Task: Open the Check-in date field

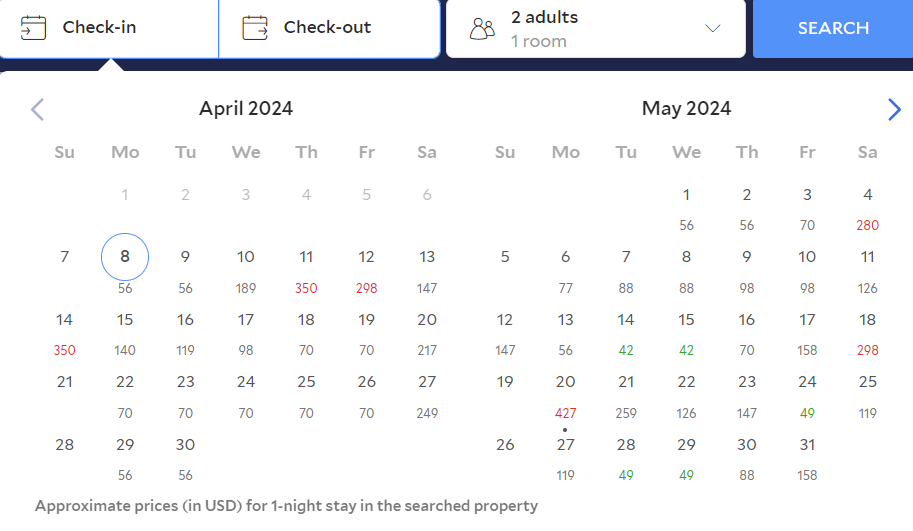Action: 109,28
